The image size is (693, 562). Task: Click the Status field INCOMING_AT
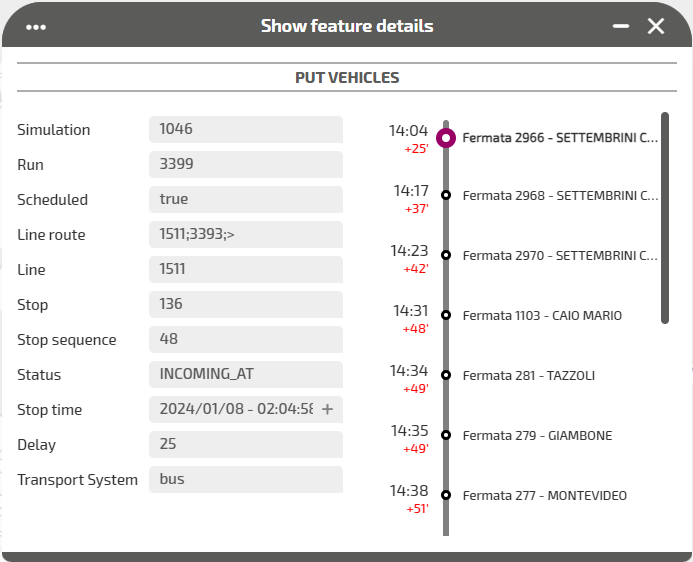(x=245, y=374)
